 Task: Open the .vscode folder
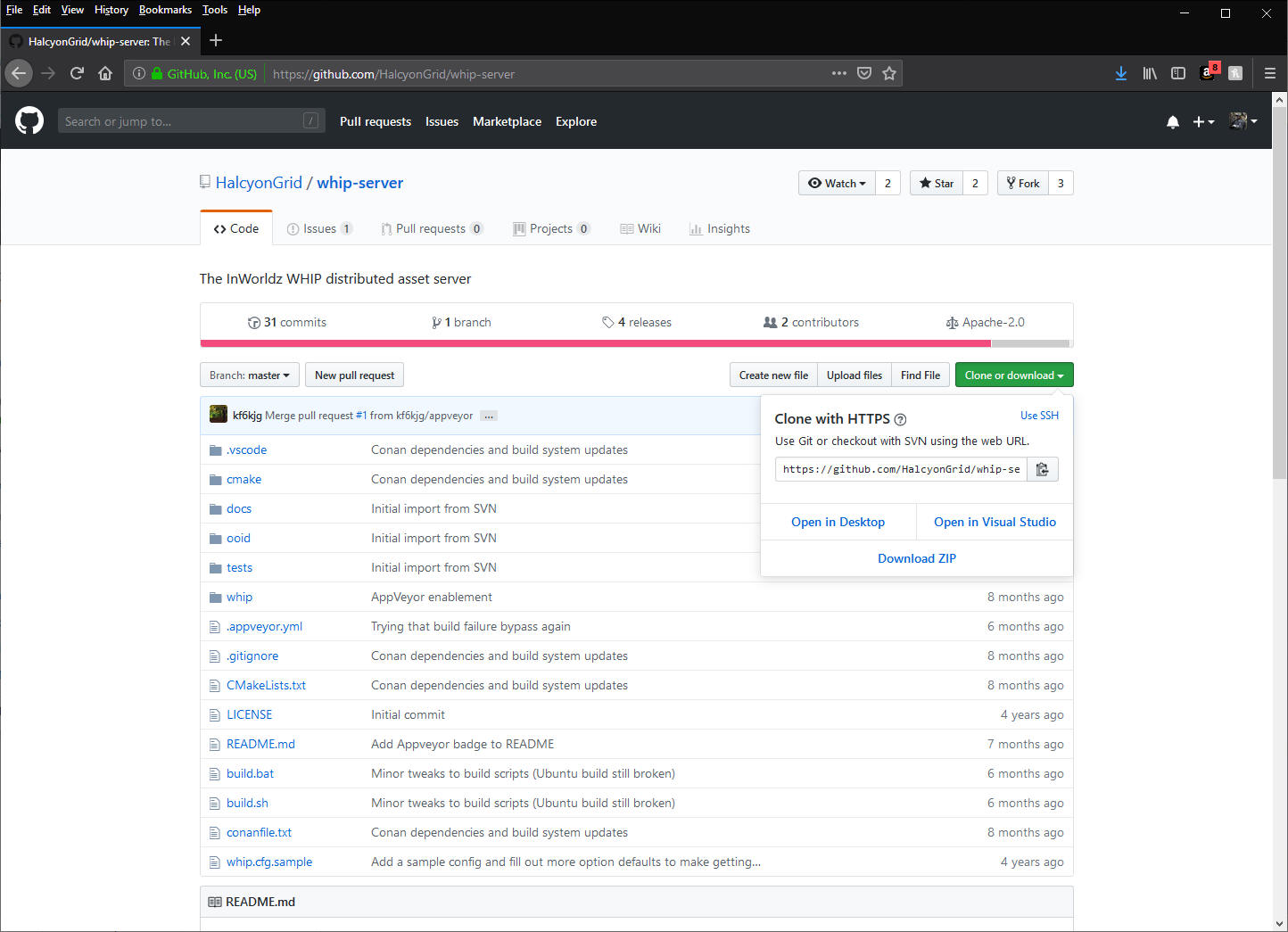[x=246, y=450]
